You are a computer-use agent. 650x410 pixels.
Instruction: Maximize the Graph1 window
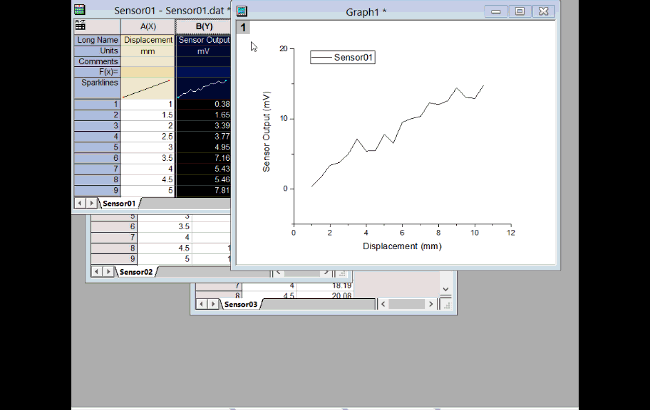519,12
